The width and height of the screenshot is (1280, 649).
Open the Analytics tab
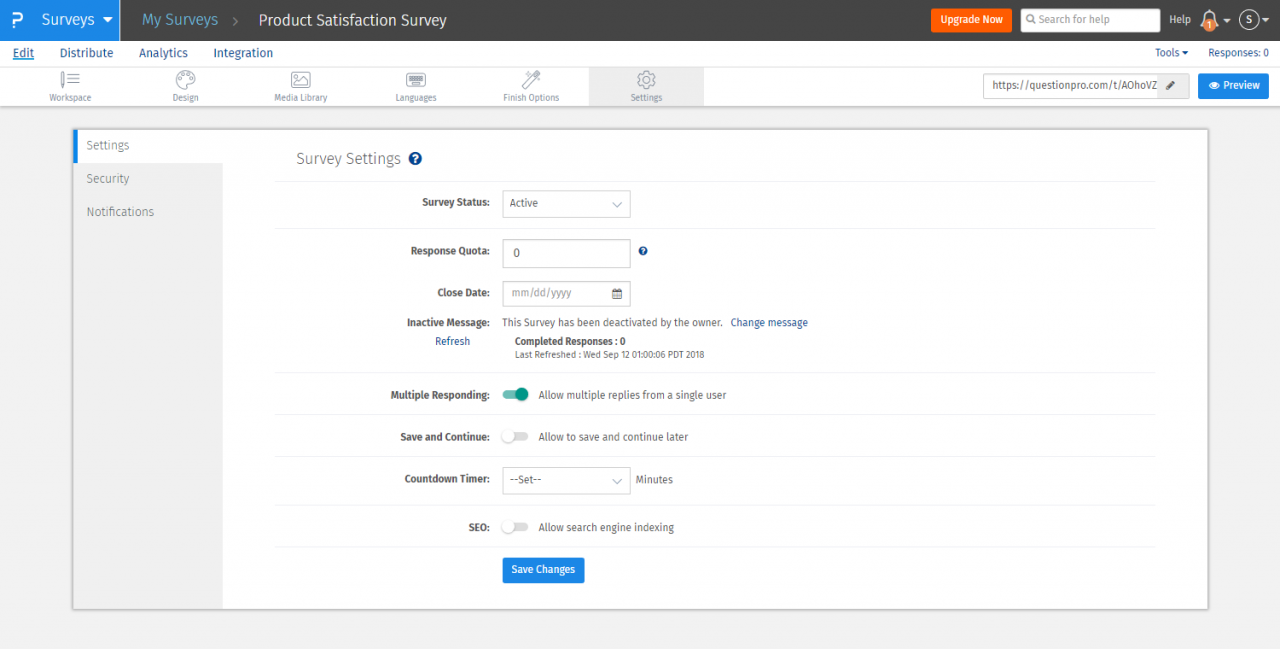tap(163, 53)
